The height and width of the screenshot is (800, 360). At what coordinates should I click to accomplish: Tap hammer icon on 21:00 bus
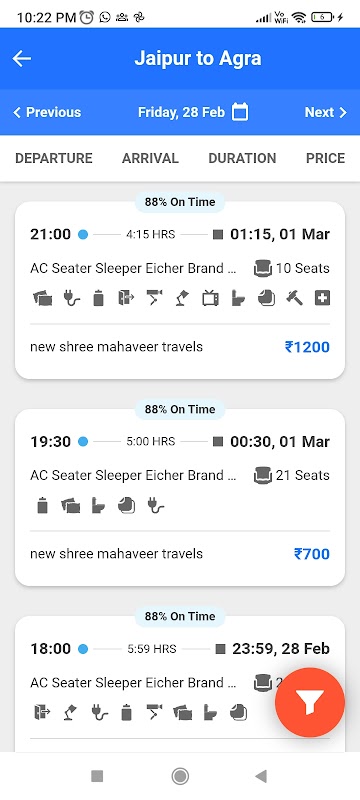[294, 298]
